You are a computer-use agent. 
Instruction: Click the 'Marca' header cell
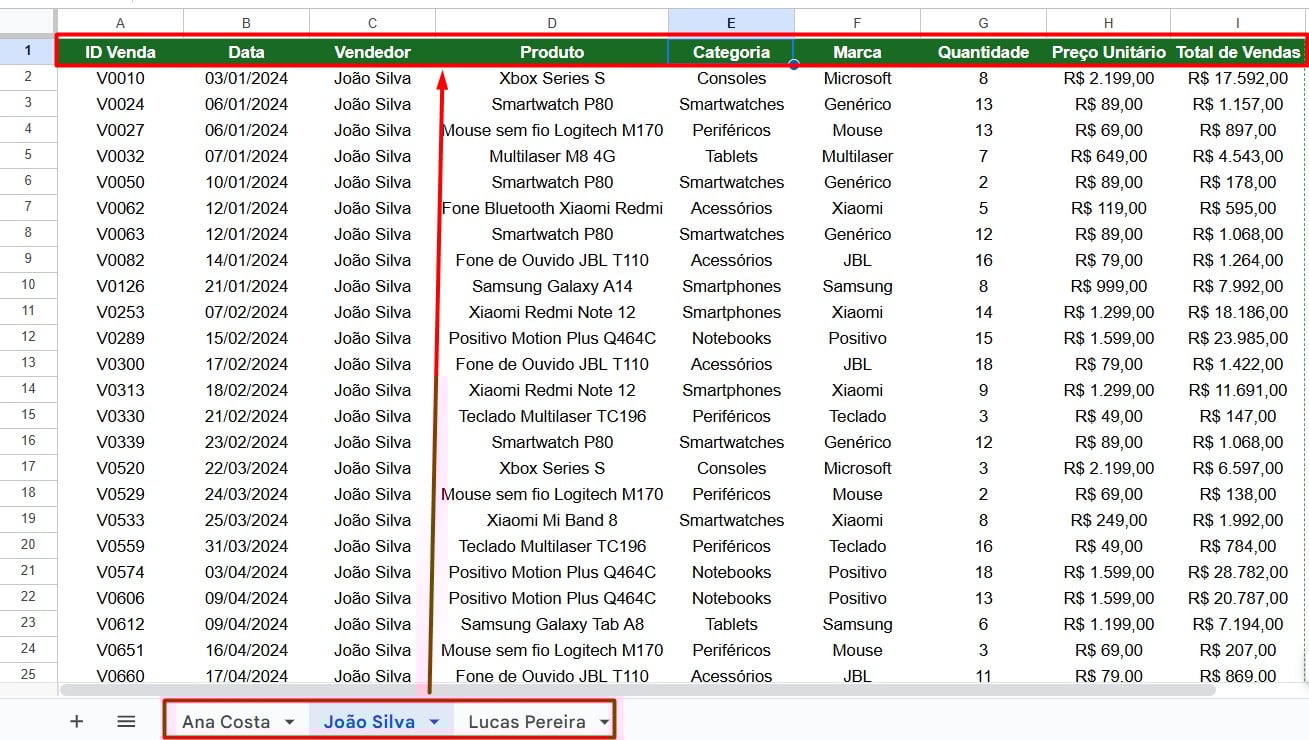tap(858, 52)
